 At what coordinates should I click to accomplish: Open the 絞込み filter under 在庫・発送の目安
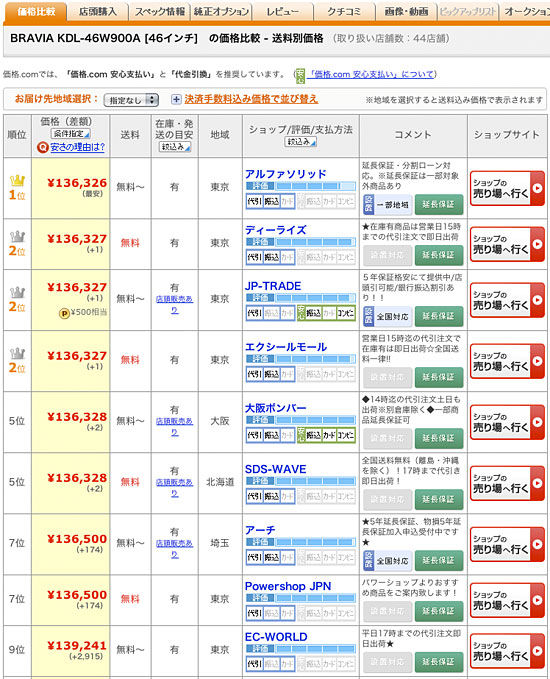click(x=175, y=147)
